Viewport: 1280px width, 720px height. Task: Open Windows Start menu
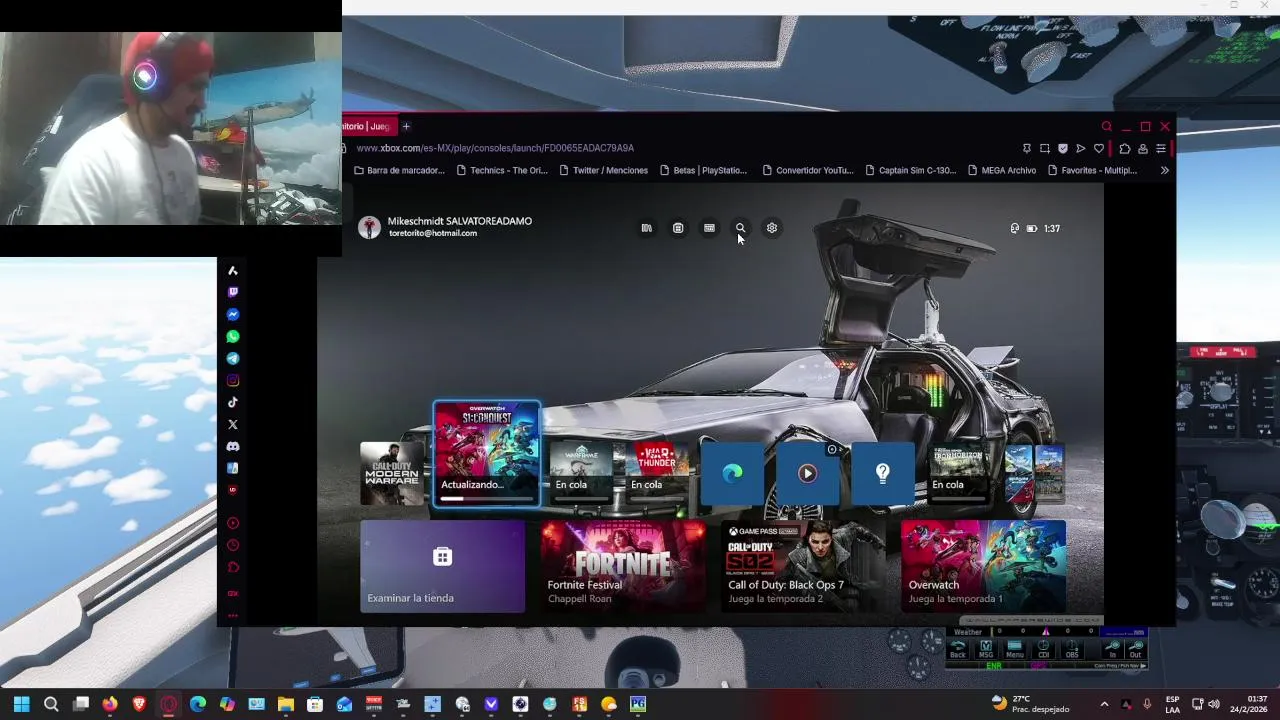click(x=22, y=704)
